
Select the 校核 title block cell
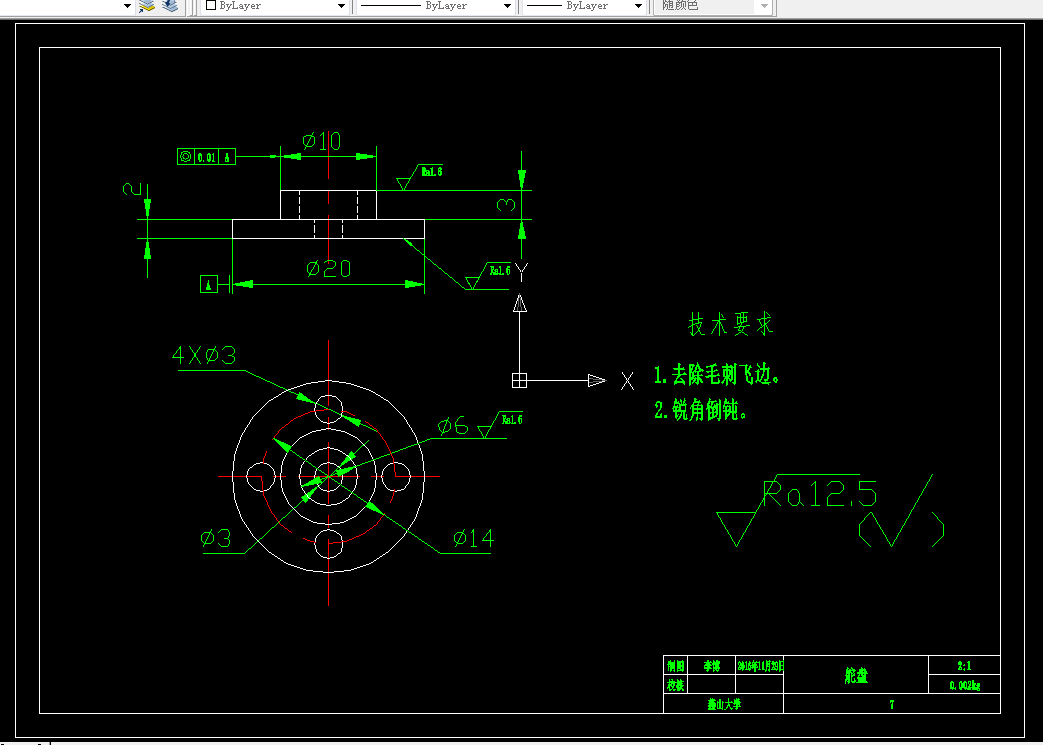(675, 684)
